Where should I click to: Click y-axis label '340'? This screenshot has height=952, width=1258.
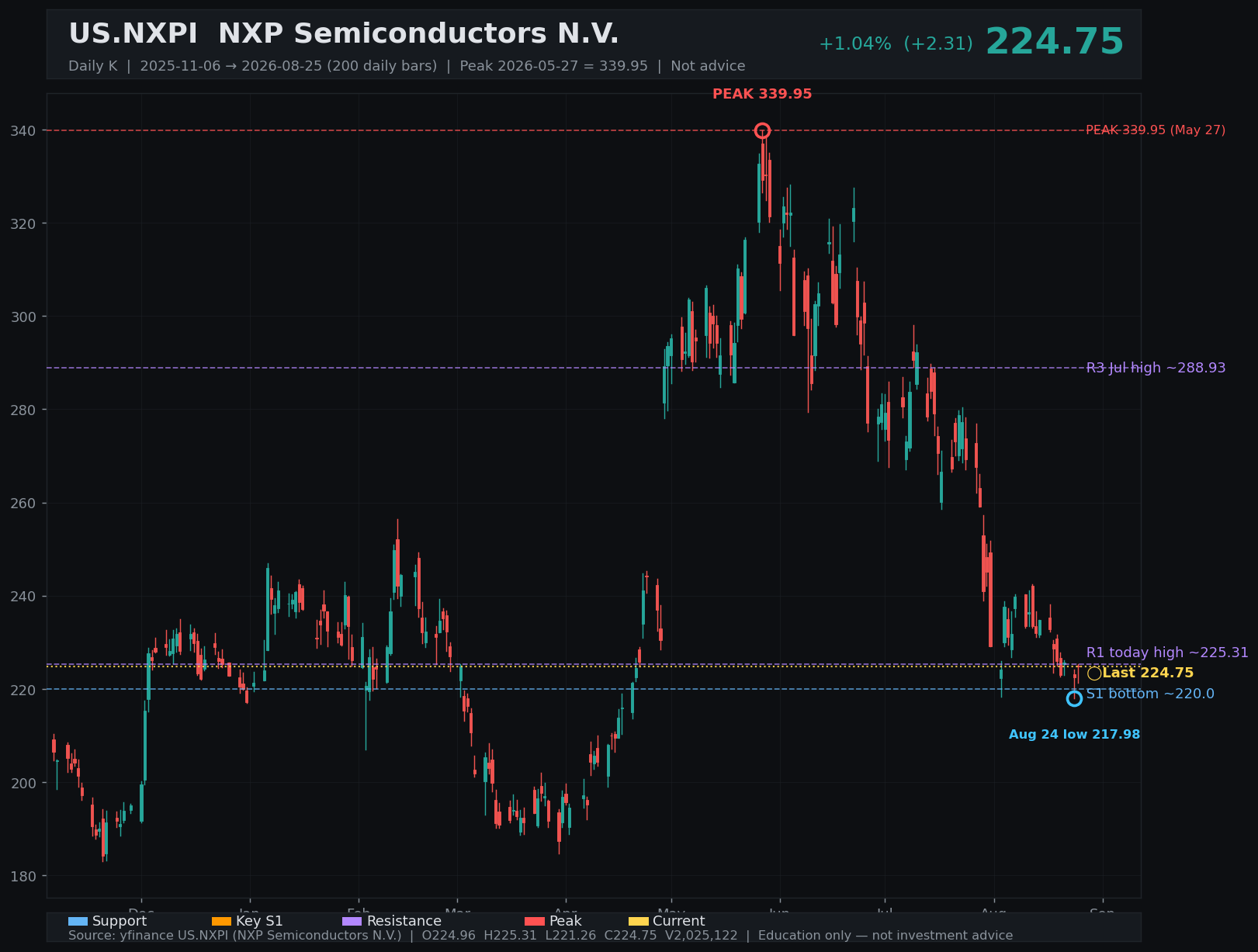click(x=23, y=130)
